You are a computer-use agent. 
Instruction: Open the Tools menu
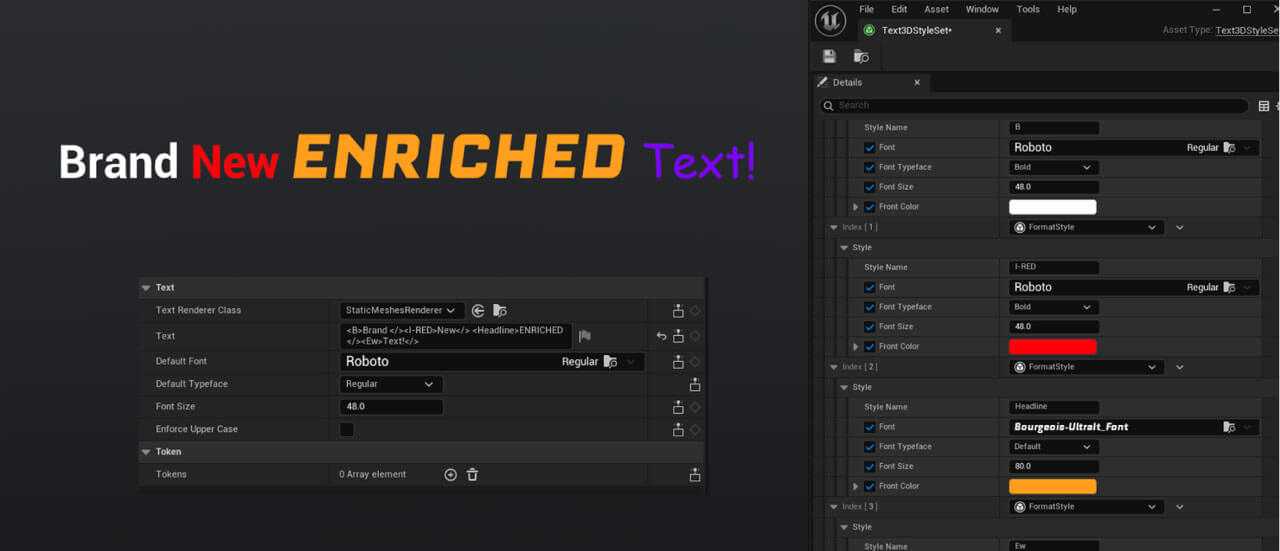1028,9
